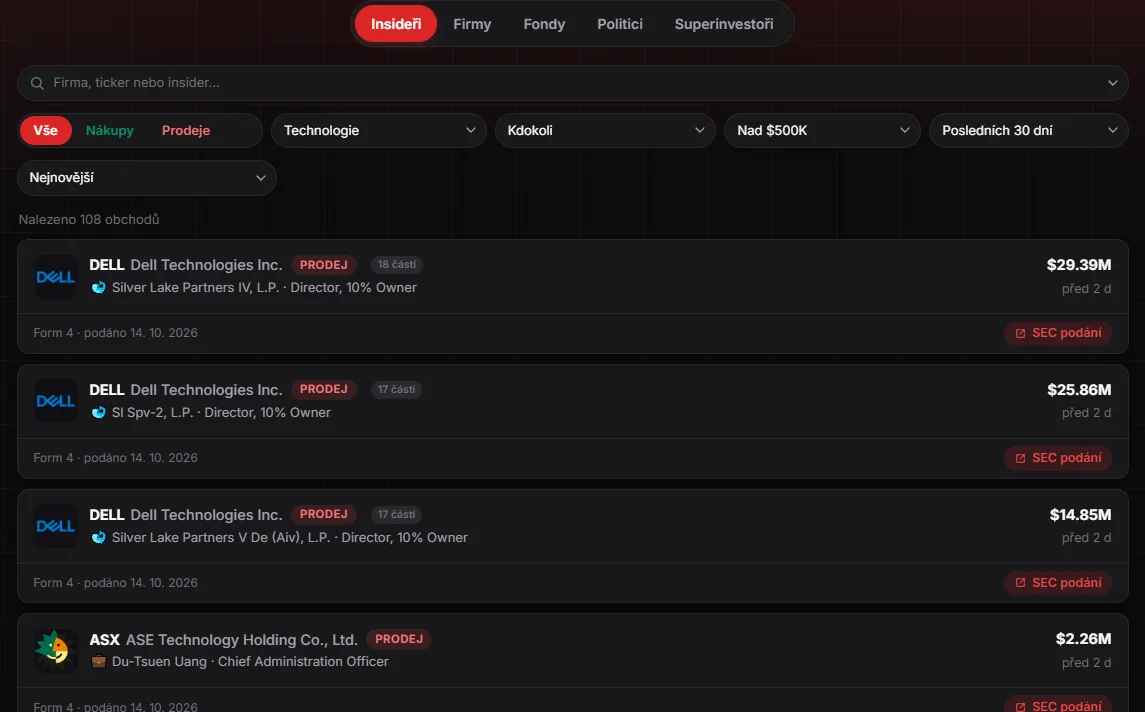Open SEC podání for the $25.86M trade
The height and width of the screenshot is (712, 1145).
click(1058, 458)
